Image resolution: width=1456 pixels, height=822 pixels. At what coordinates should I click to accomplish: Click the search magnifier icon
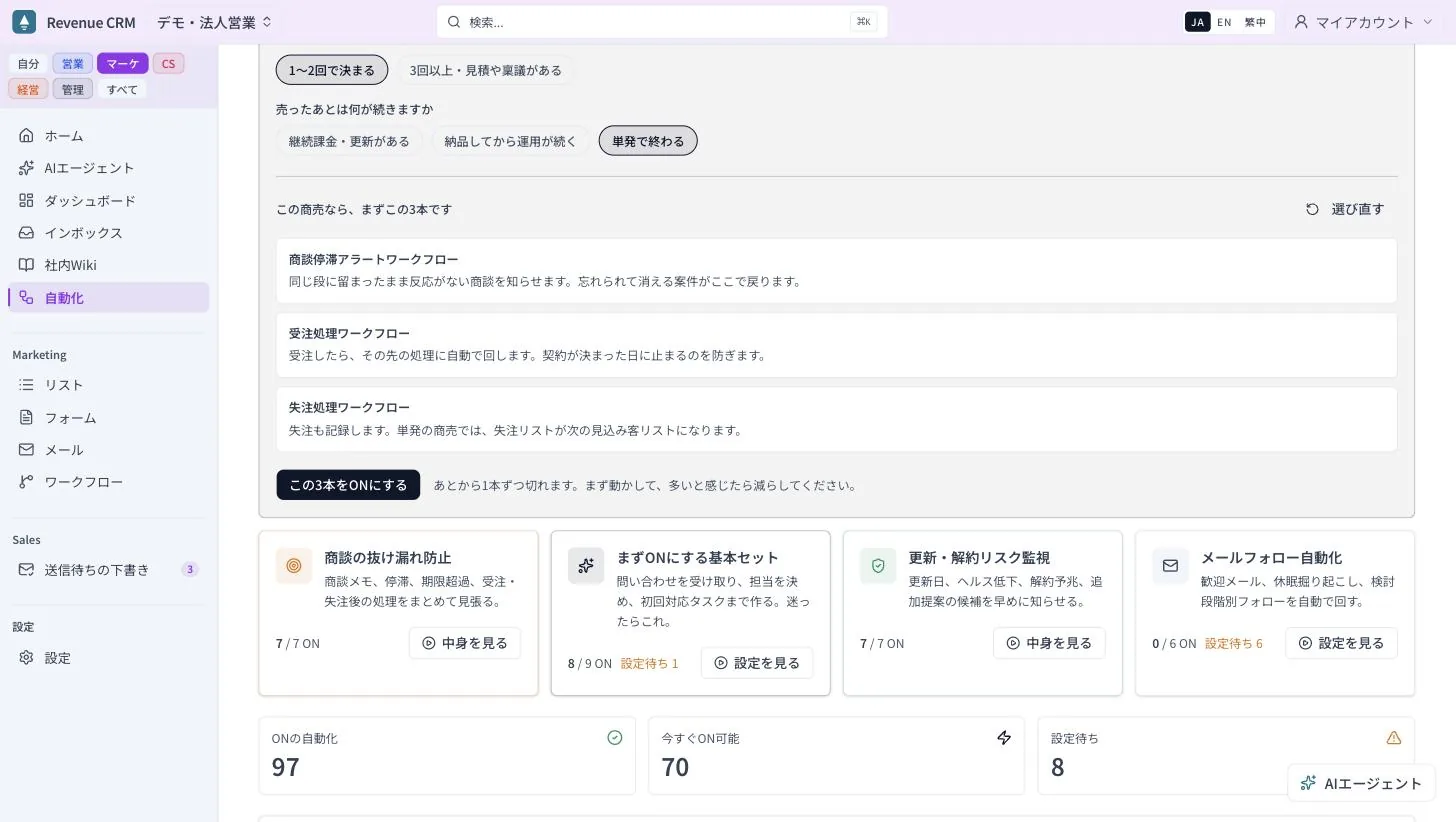(x=454, y=22)
